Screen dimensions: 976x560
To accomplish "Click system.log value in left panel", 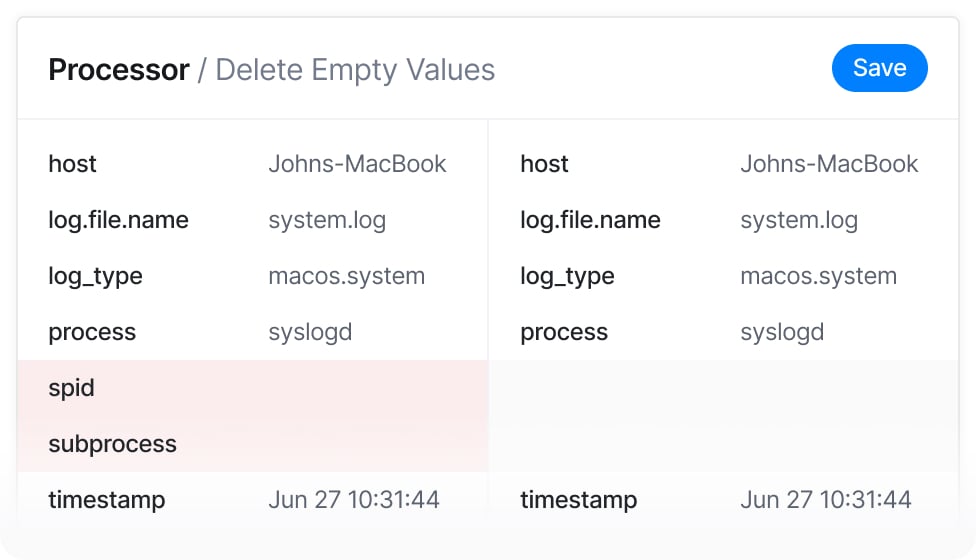I will tap(327, 220).
